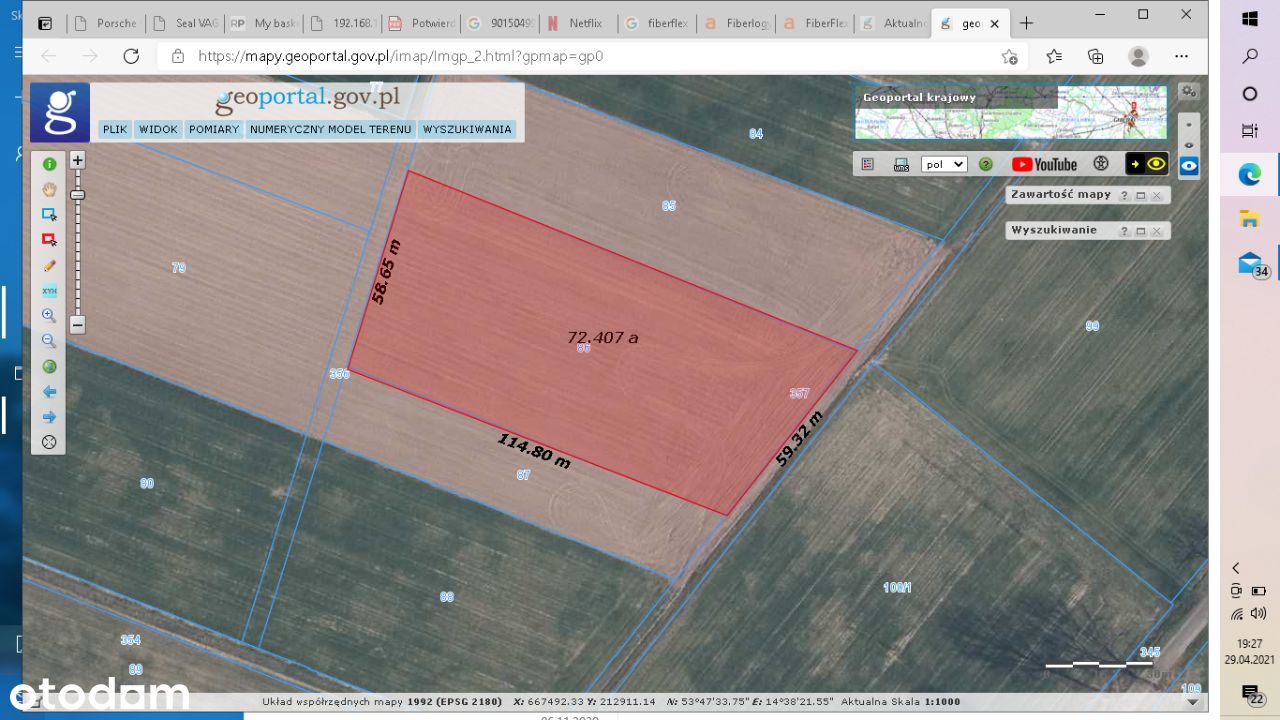The height and width of the screenshot is (720, 1280).
Task: Open map settings gears icon
Action: pos(1188,91)
